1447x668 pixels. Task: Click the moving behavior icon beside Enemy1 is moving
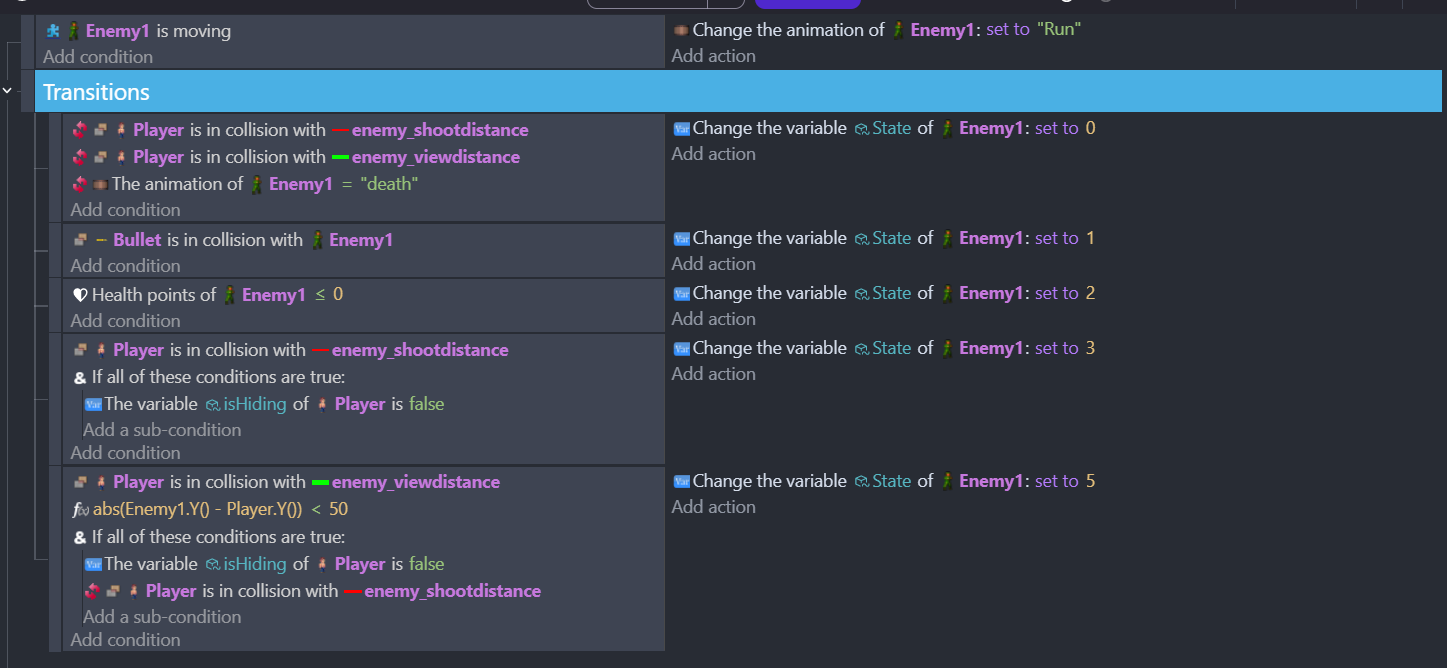click(53, 31)
